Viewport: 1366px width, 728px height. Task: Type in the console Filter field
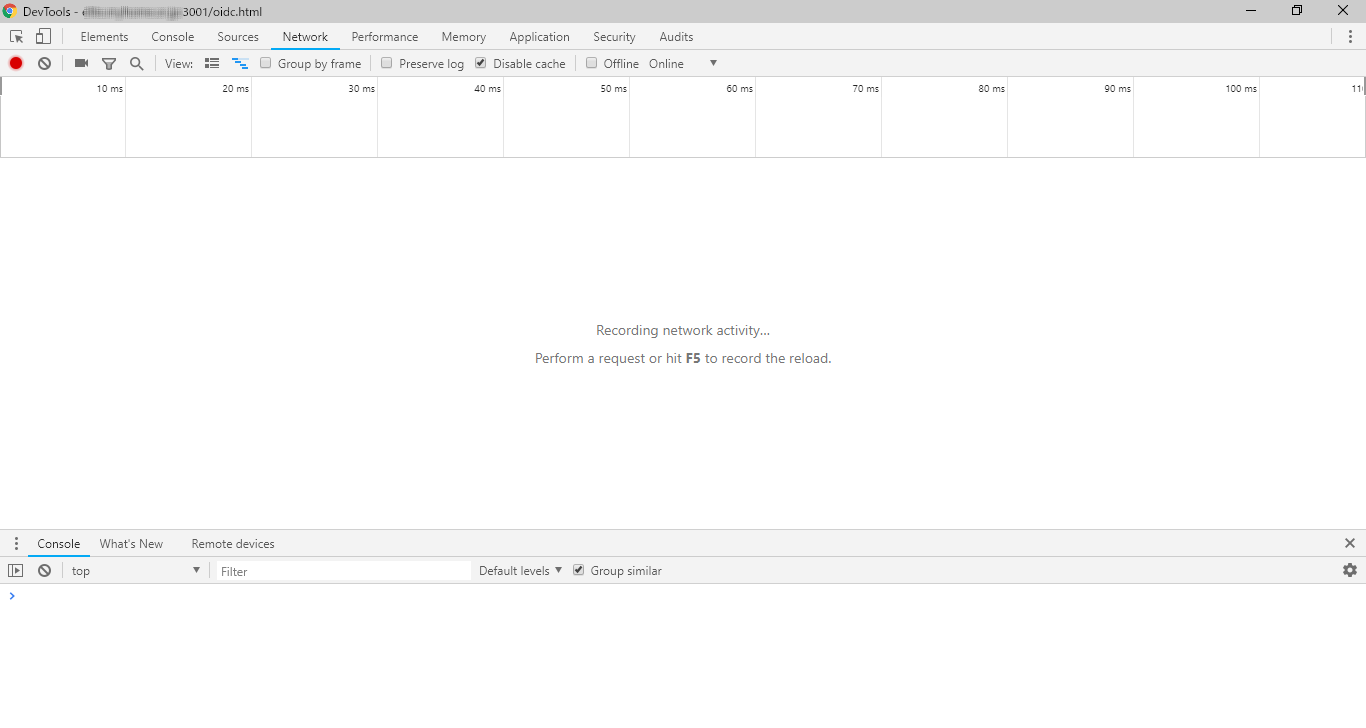(x=340, y=570)
